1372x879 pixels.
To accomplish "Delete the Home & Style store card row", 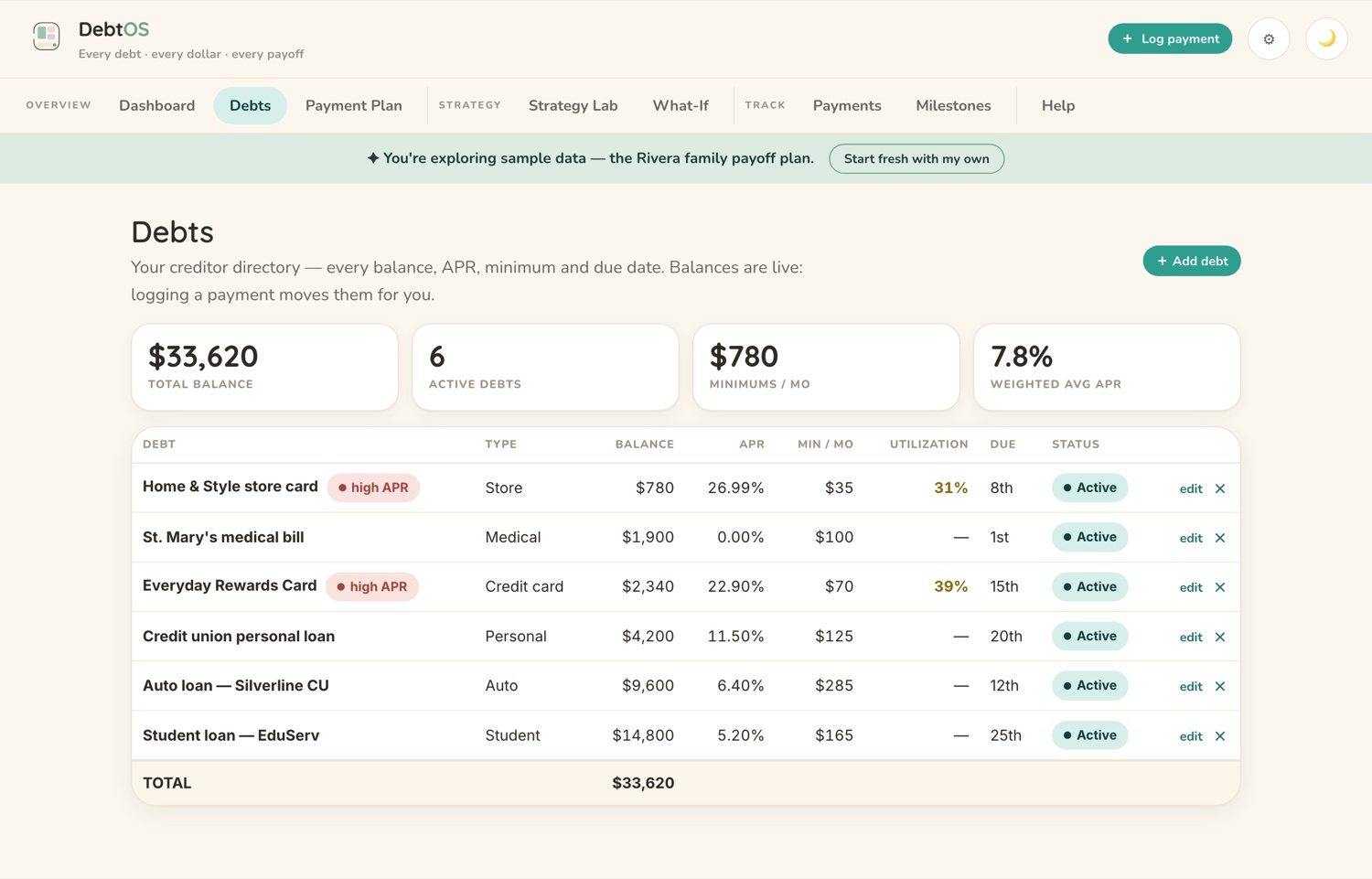I will [x=1220, y=488].
